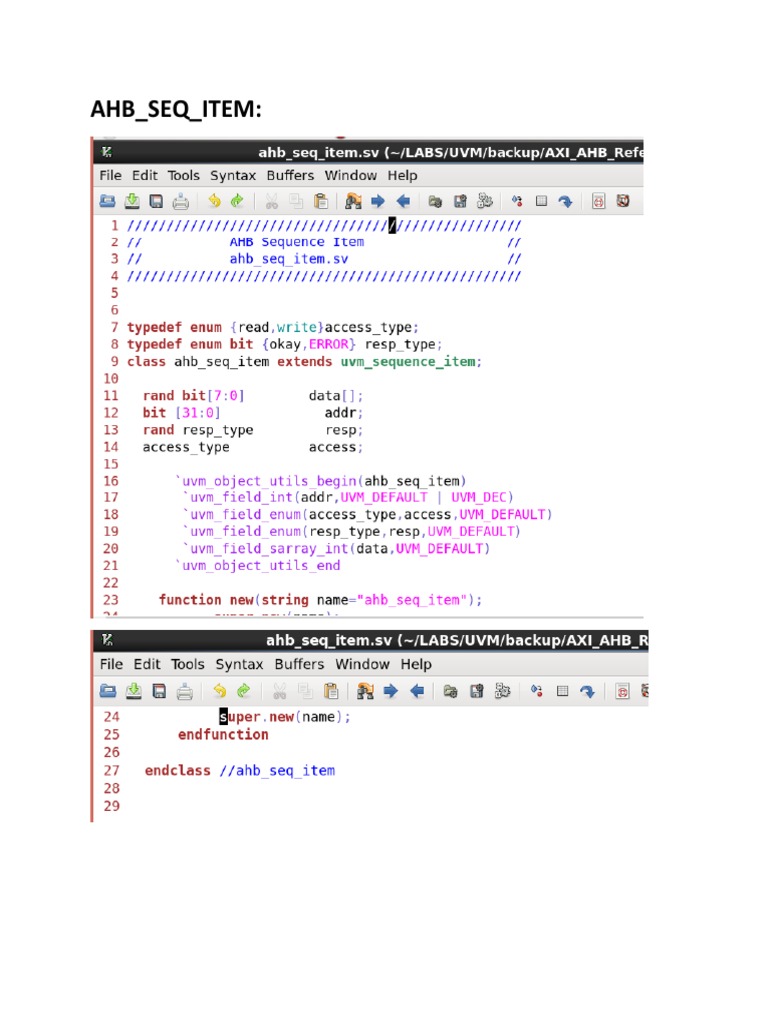The image size is (768, 1024).
Task: Click Build Tags icon in top gVim toolbar
Action: pos(541,201)
